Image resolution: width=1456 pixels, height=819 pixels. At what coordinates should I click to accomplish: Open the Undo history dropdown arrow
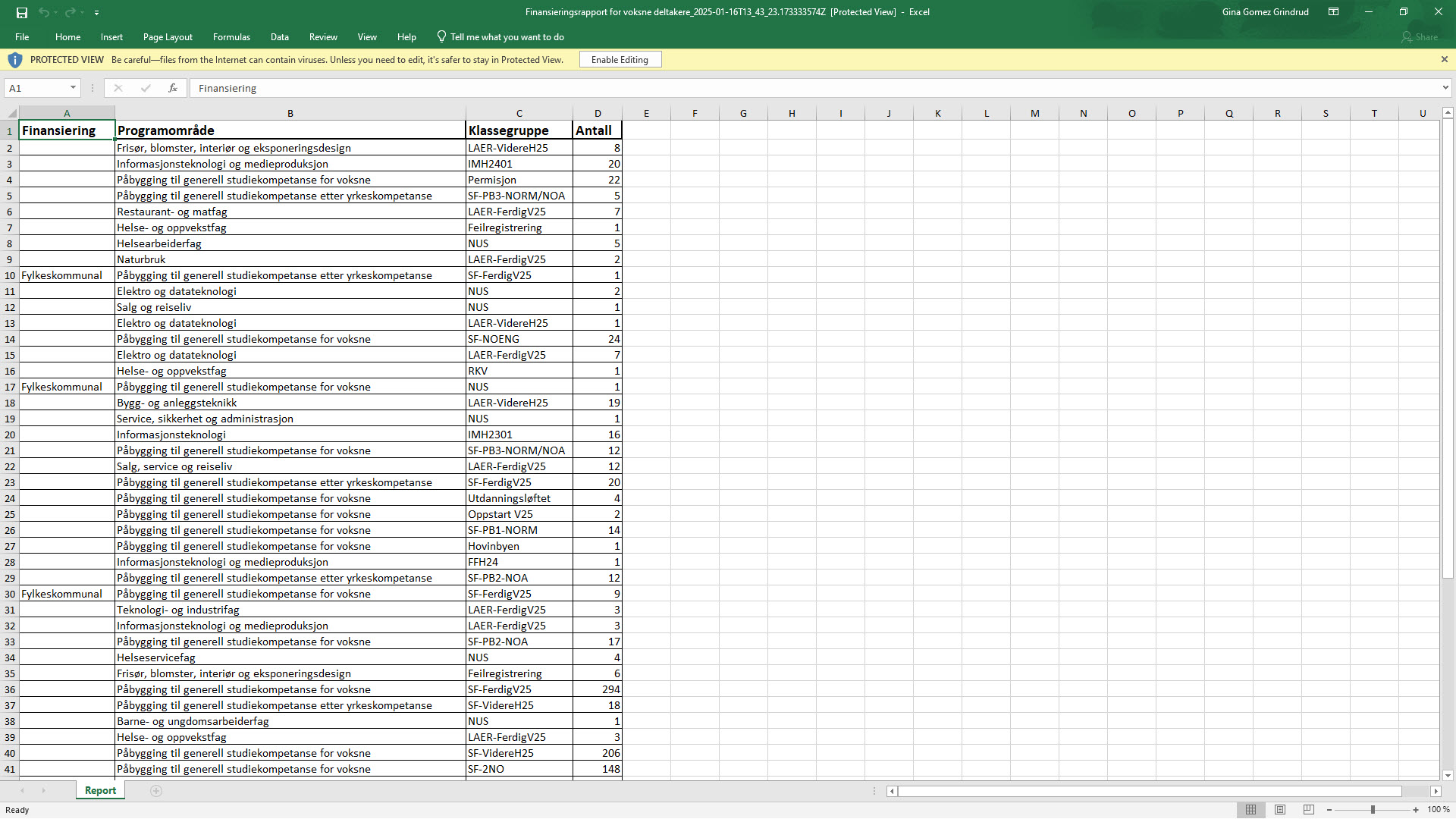pos(55,13)
